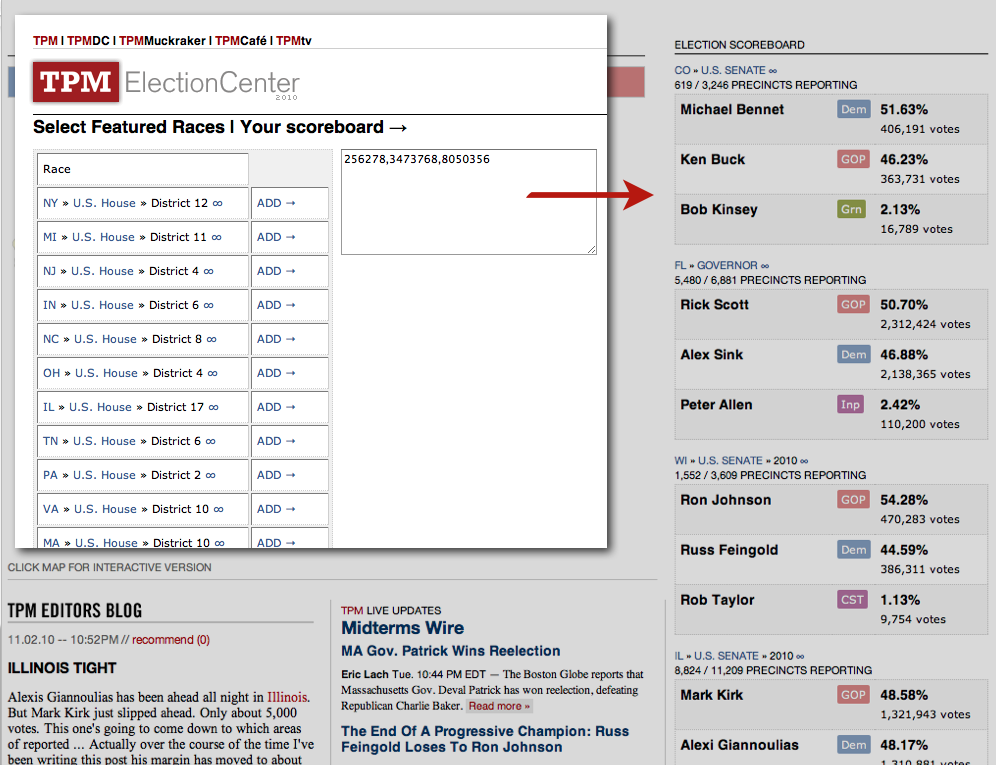Viewport: 996px width, 765px height.
Task: Open the NY state link in race list
Action: point(50,203)
